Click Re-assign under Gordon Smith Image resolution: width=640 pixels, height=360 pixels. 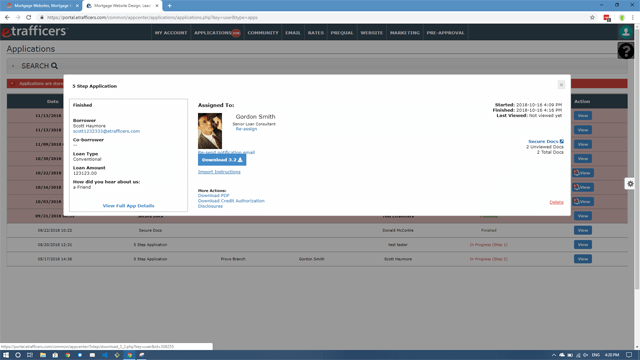click(246, 129)
